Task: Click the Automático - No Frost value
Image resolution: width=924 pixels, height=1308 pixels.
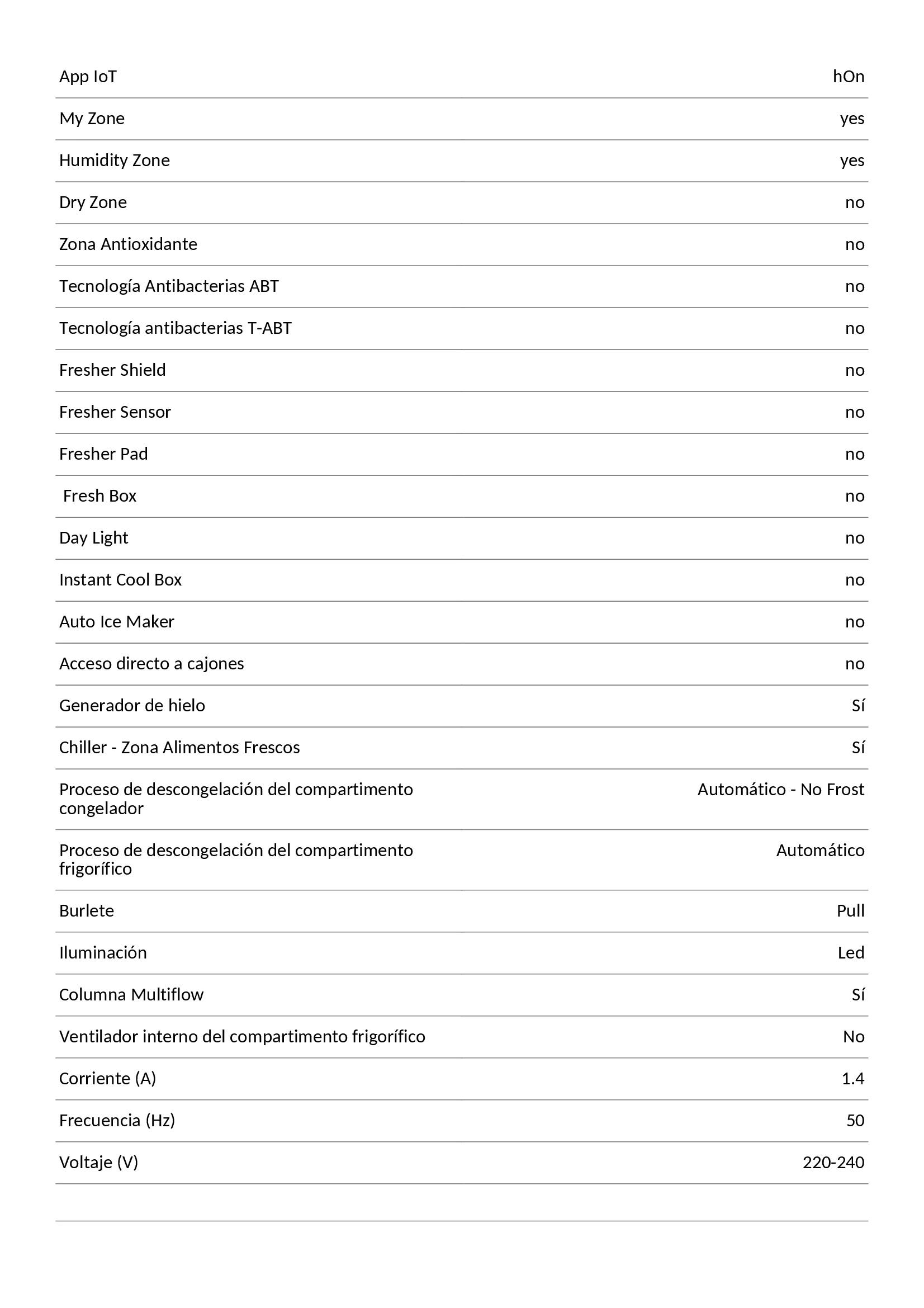Action: pos(780,790)
